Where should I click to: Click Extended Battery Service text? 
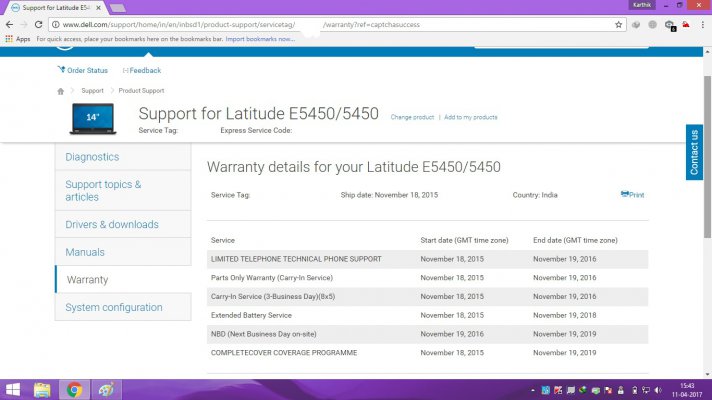(251, 315)
